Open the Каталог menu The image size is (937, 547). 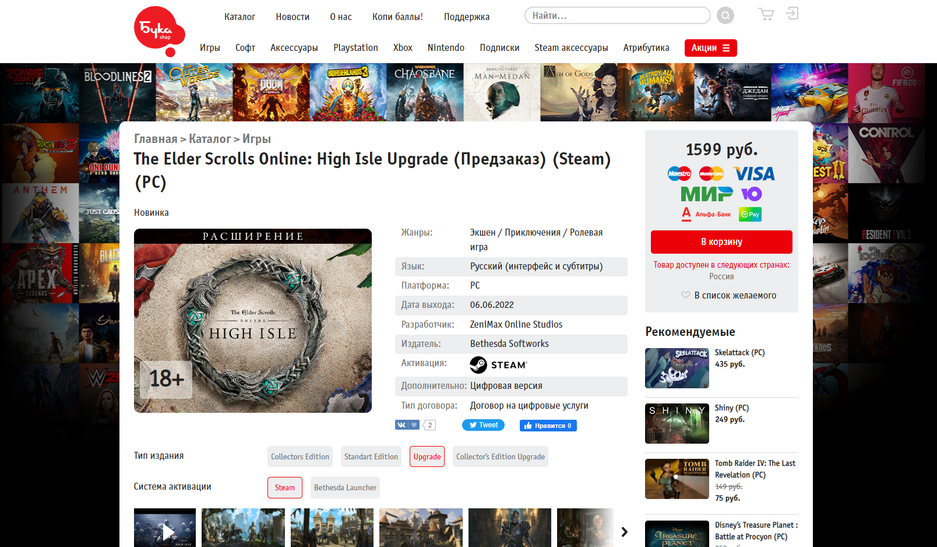click(240, 17)
